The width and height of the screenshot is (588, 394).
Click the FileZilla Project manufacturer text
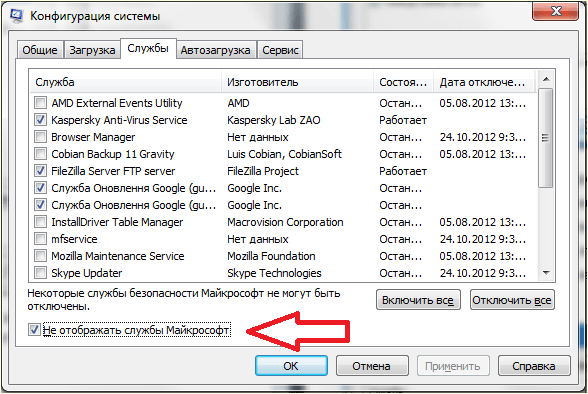(x=263, y=171)
